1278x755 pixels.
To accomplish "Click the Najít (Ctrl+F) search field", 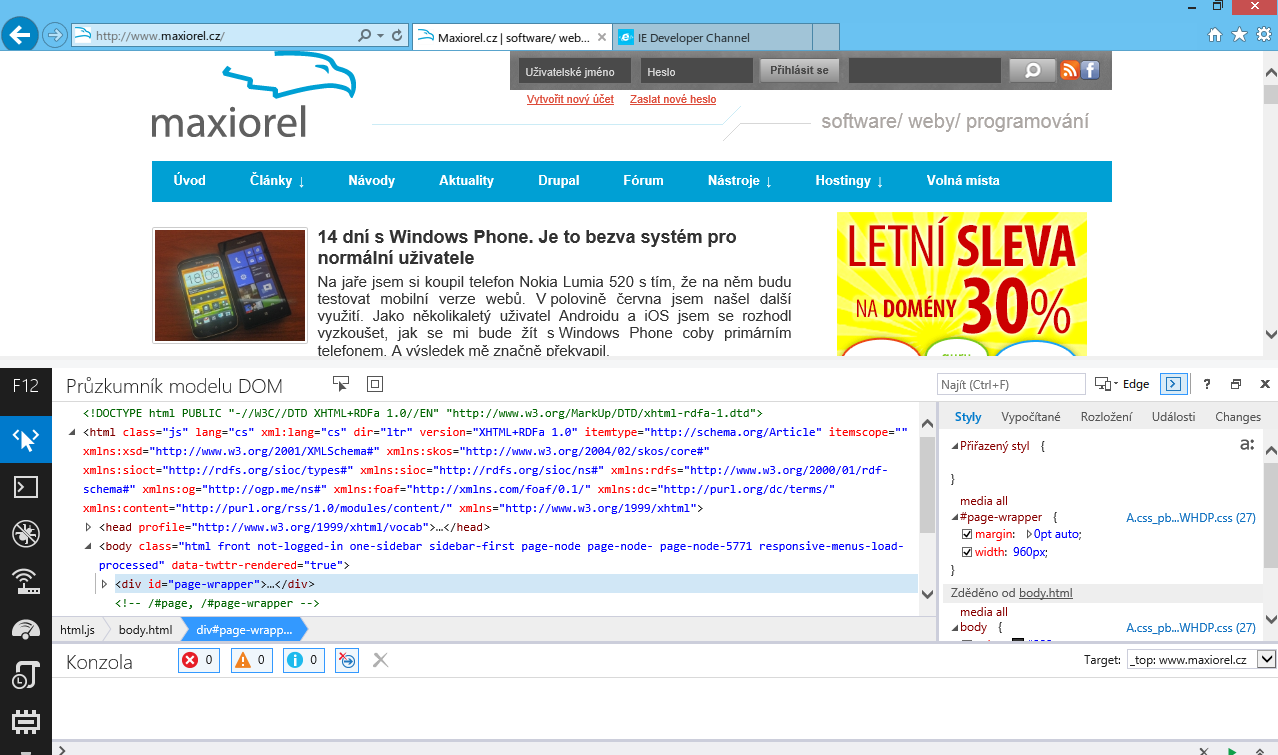I will [1011, 384].
